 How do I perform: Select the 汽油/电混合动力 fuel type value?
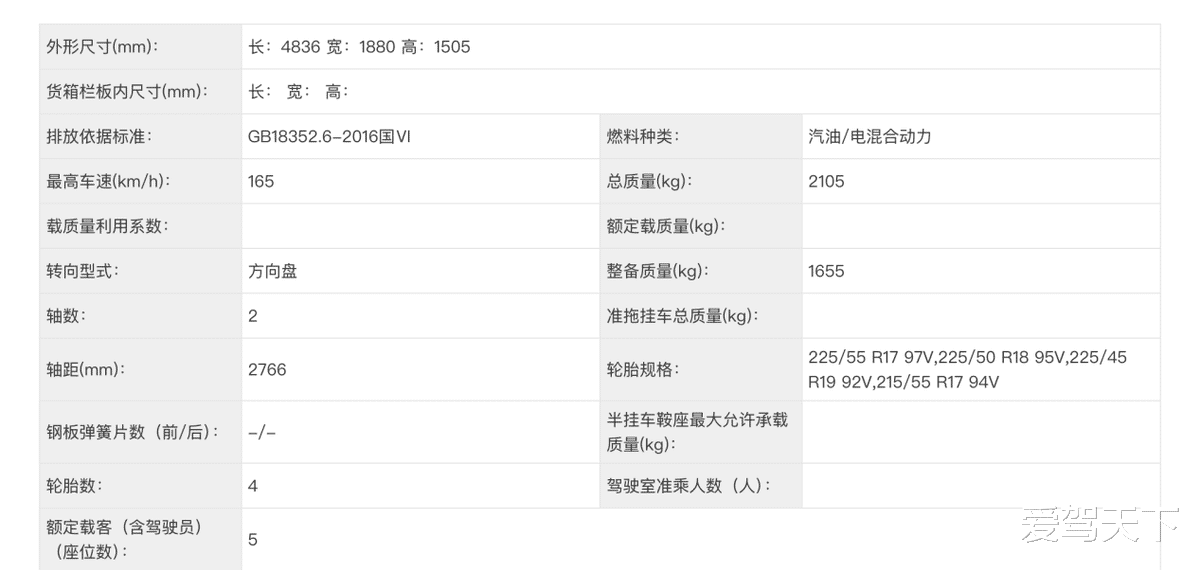pos(870,136)
